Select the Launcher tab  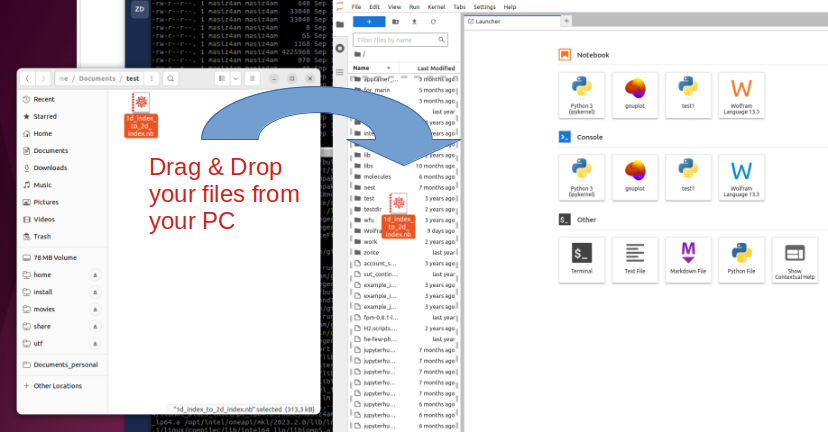(512, 22)
